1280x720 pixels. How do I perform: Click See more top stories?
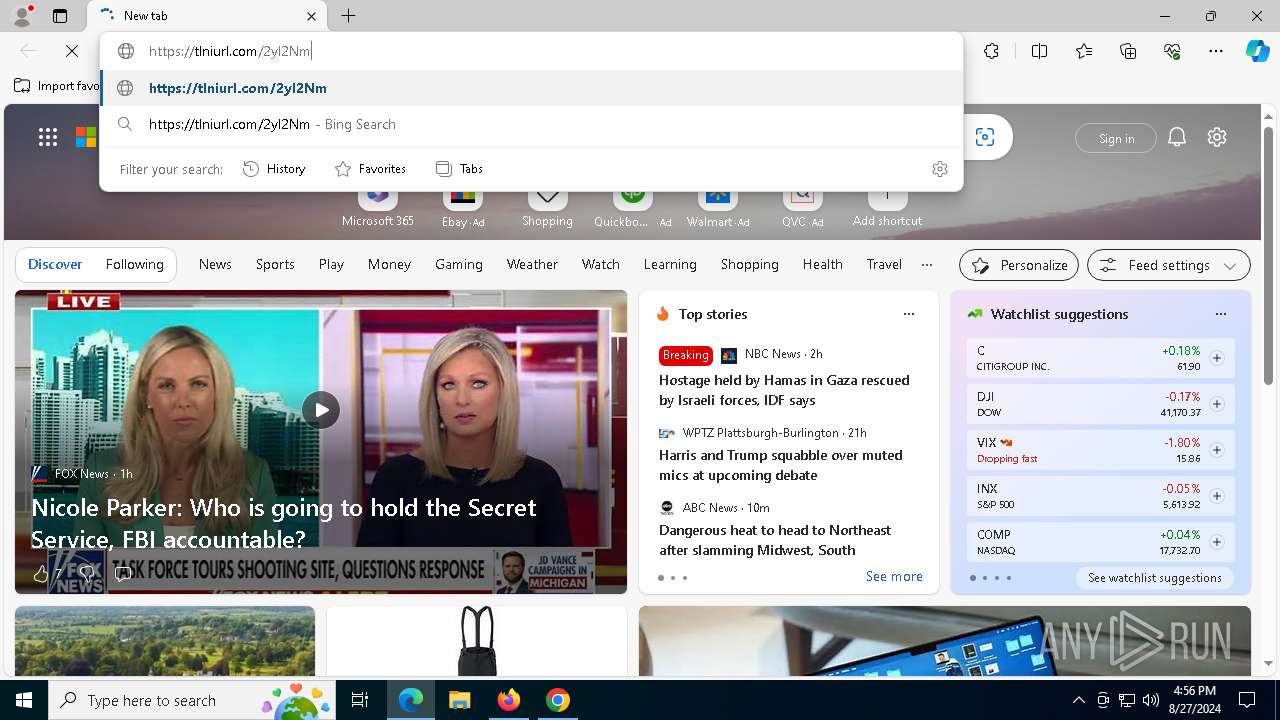[x=894, y=576]
